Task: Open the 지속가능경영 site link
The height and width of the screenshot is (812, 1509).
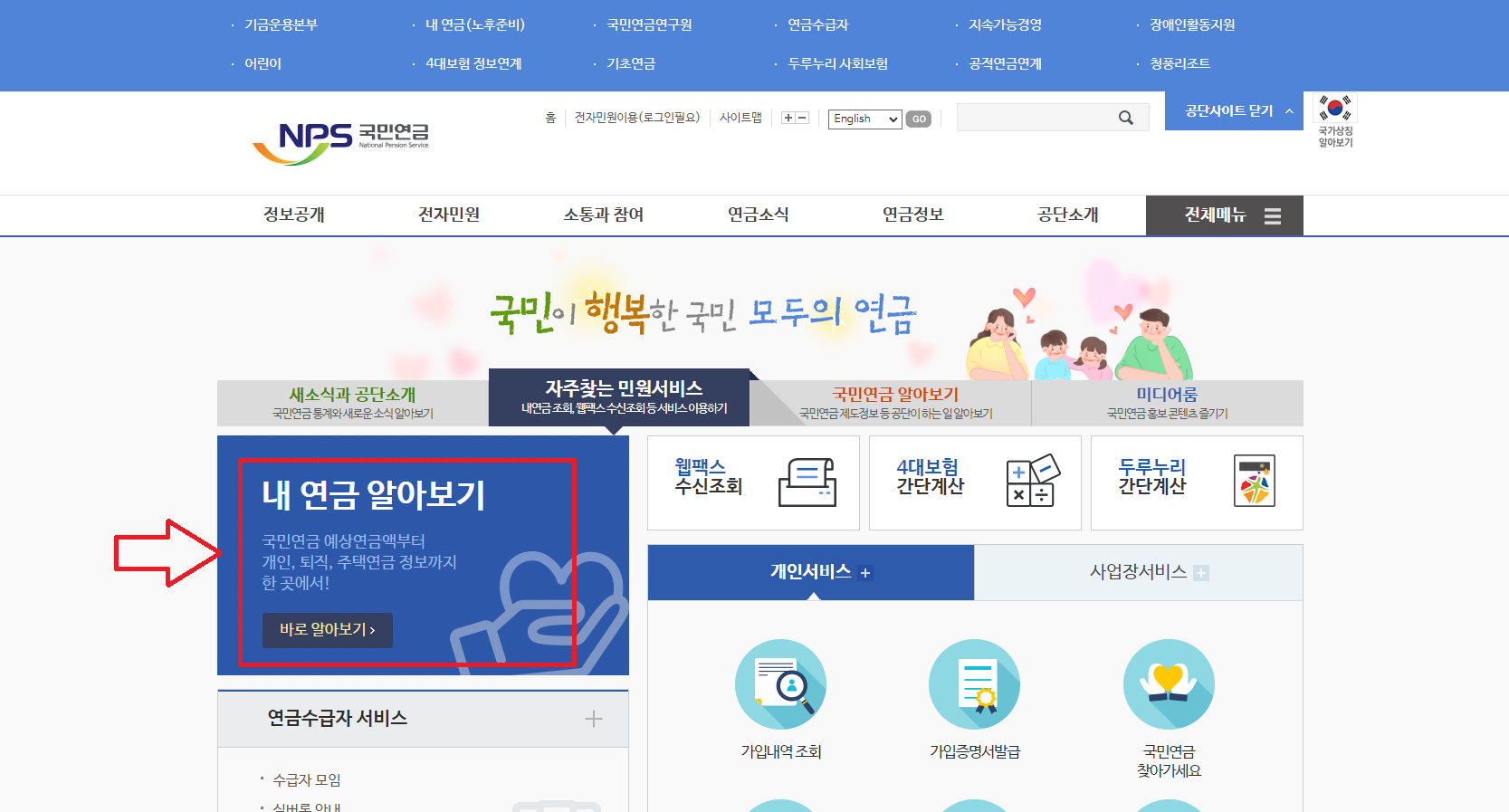Action: (x=1005, y=25)
